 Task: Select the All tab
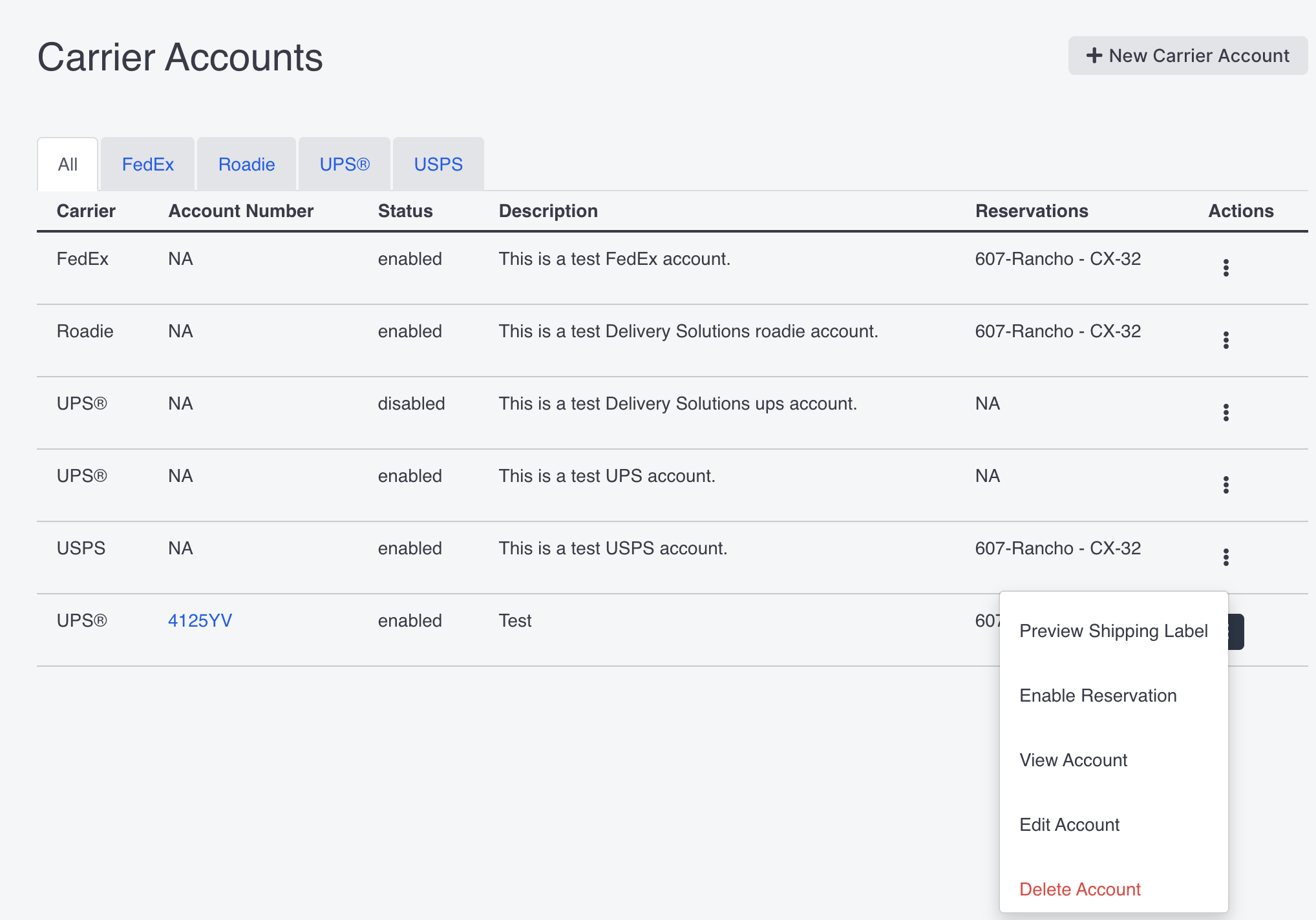click(67, 164)
